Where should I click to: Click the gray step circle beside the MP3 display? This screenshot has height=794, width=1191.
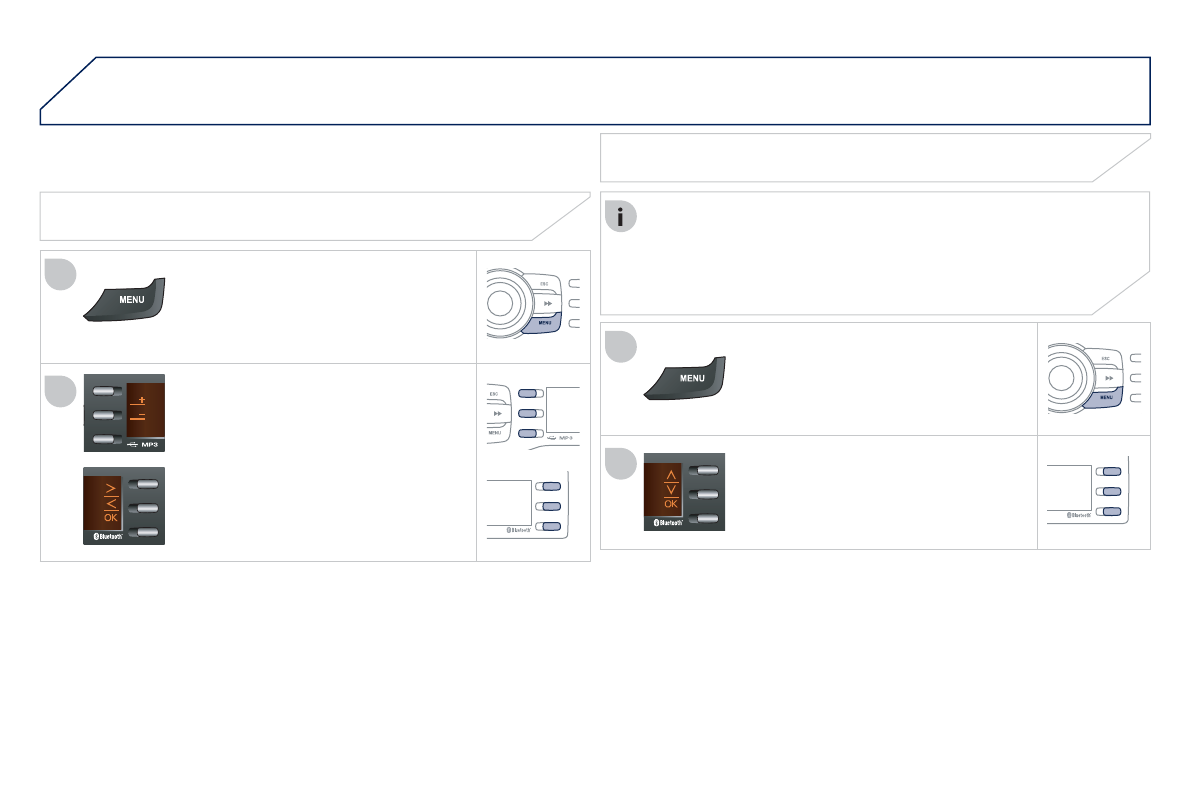[61, 391]
